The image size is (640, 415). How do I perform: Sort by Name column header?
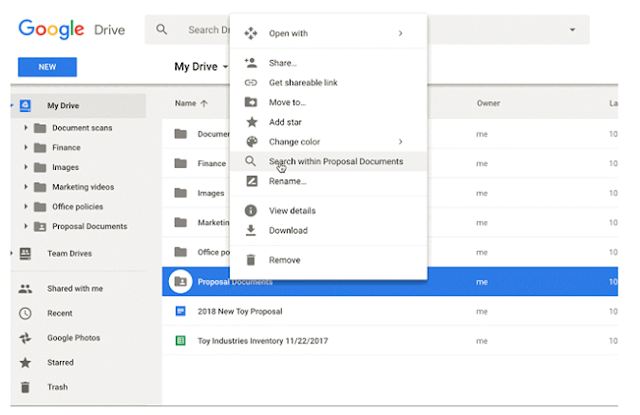pyautogui.click(x=185, y=103)
